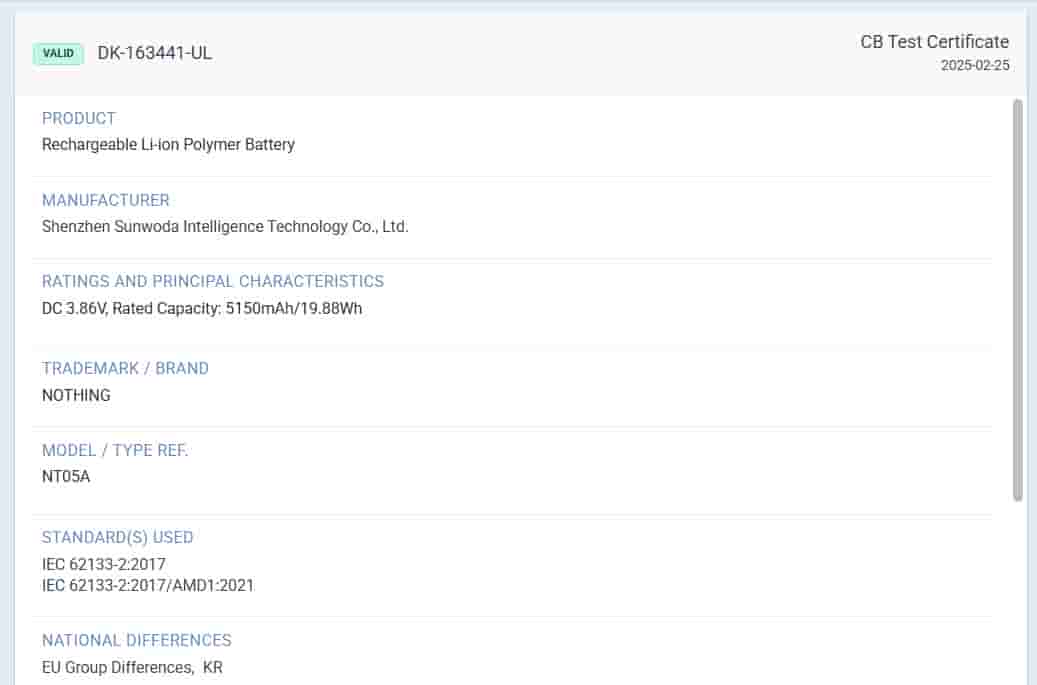The height and width of the screenshot is (685, 1037).
Task: Click the green VALID status badge
Action: point(58,54)
